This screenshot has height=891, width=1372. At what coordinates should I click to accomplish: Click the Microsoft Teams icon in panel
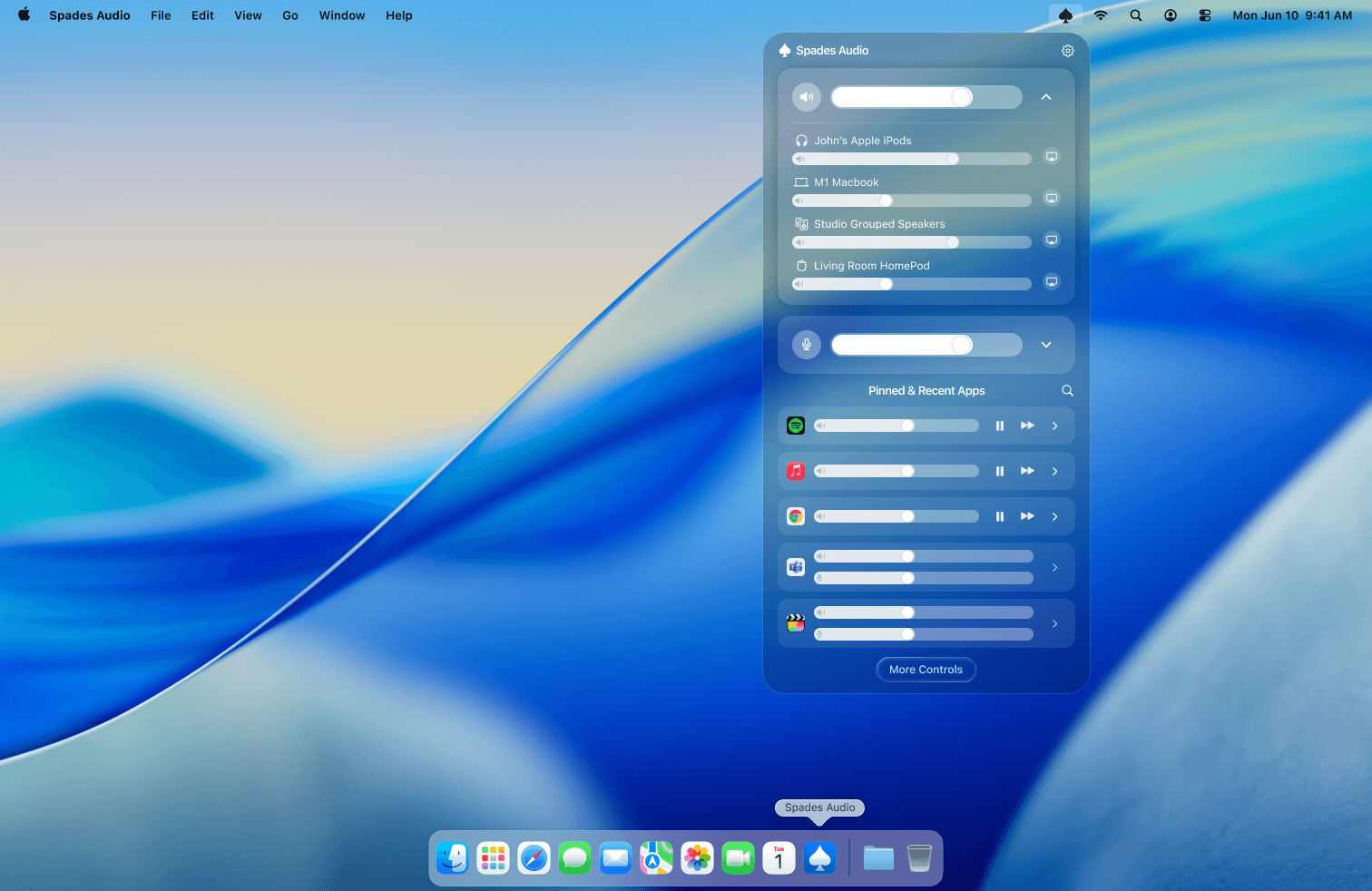pyautogui.click(x=796, y=567)
